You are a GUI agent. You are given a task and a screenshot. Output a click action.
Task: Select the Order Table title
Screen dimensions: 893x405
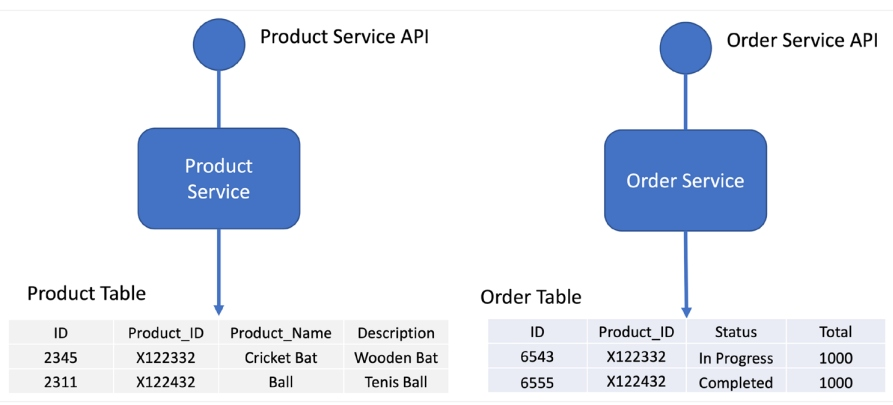pos(531,297)
